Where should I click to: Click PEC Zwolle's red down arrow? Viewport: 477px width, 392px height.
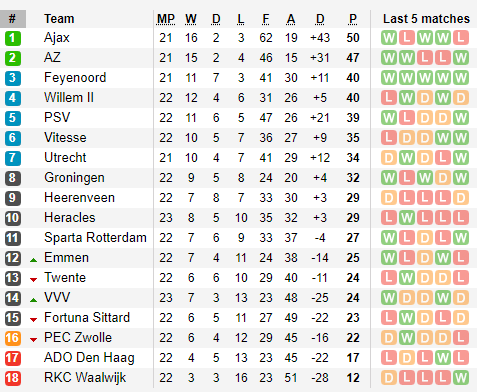tap(33, 340)
